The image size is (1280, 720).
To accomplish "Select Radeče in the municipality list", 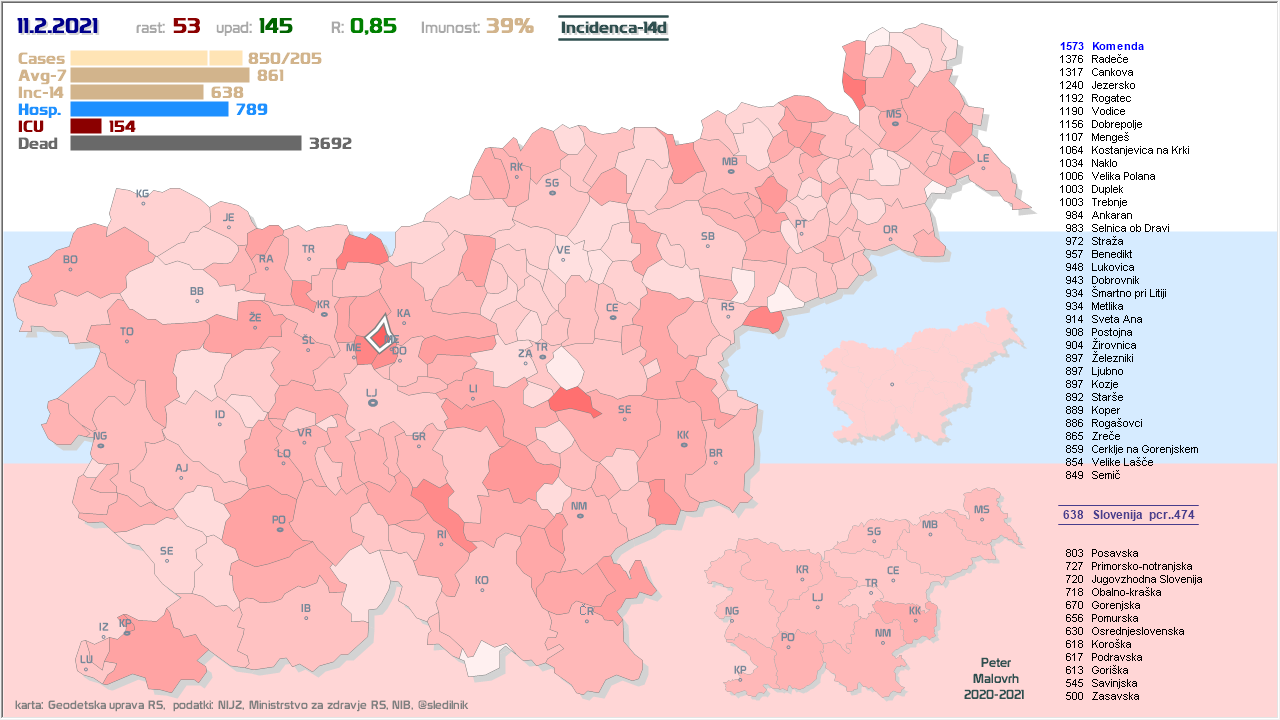I will tap(1110, 59).
